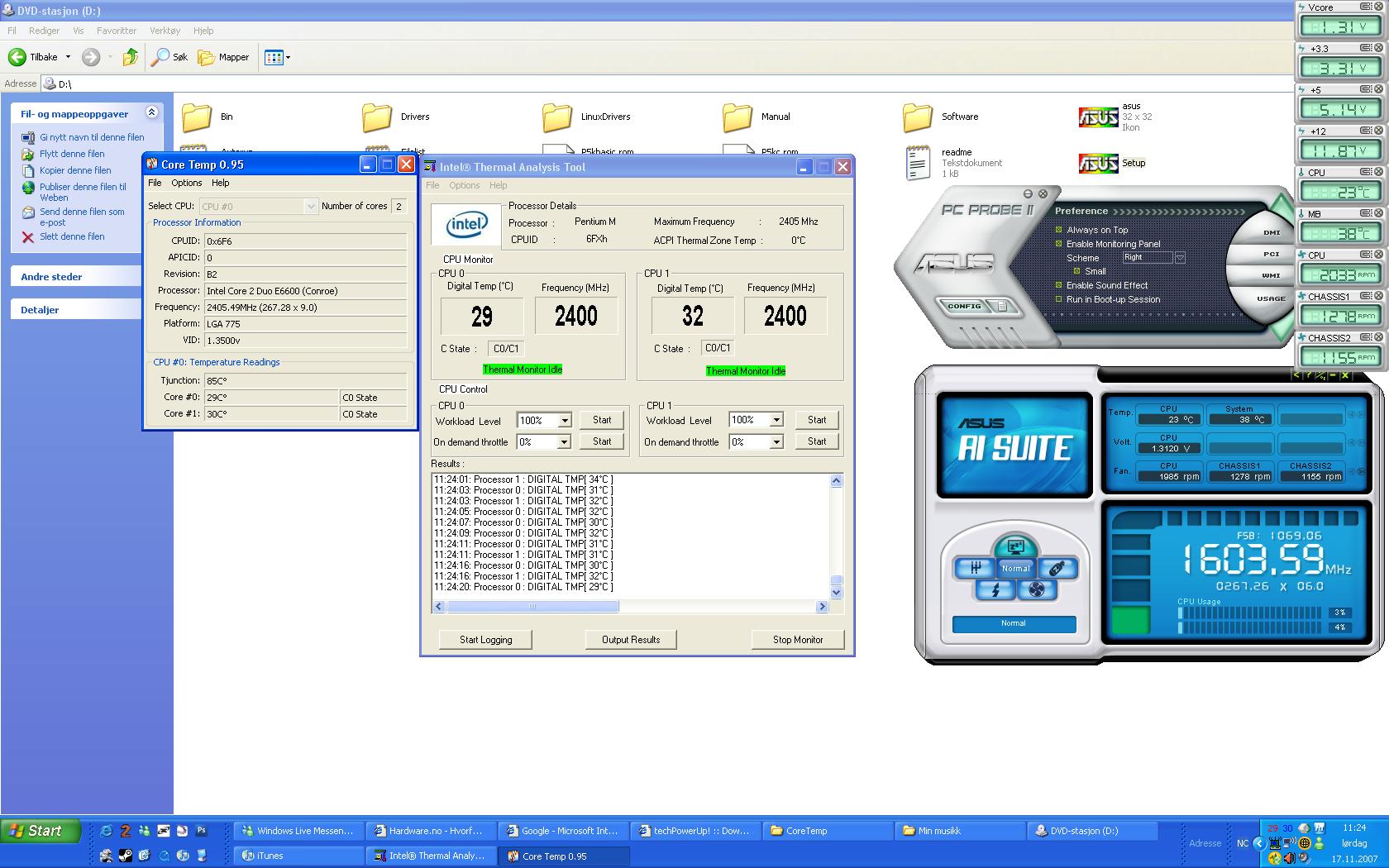Viewport: 1389px width, 868px height.
Task: Click Results list scroll-right arrow
Action: pos(822,607)
